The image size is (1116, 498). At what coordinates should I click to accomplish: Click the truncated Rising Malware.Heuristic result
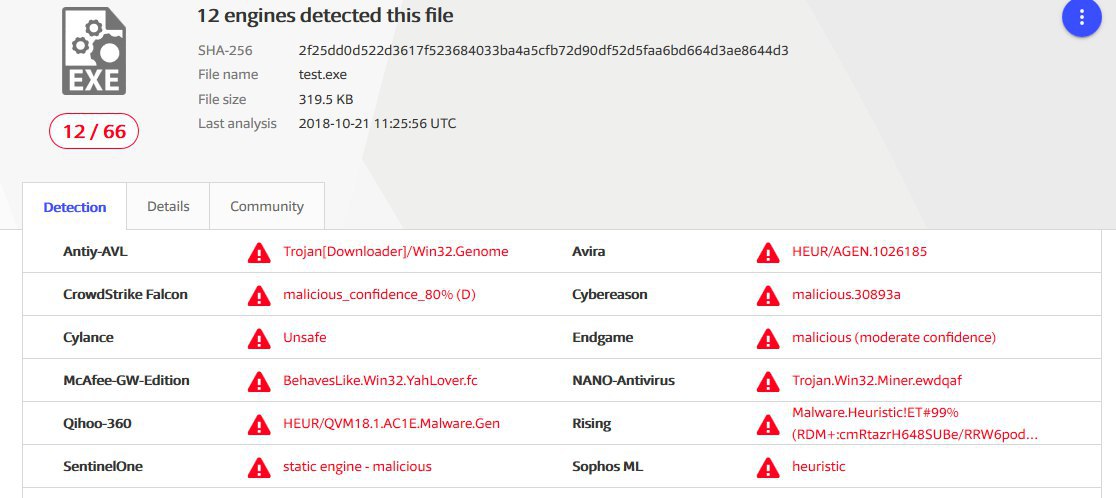[915, 424]
